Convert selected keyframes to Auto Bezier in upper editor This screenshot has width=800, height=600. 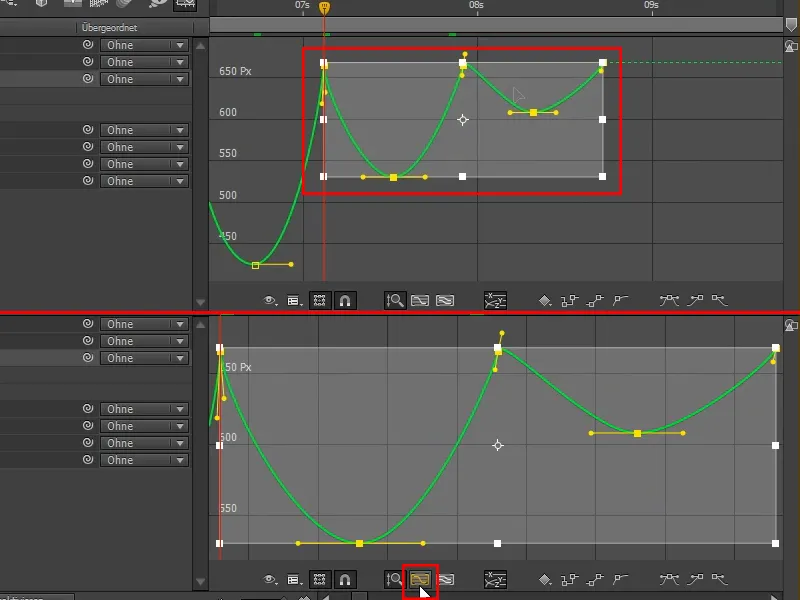(620, 301)
